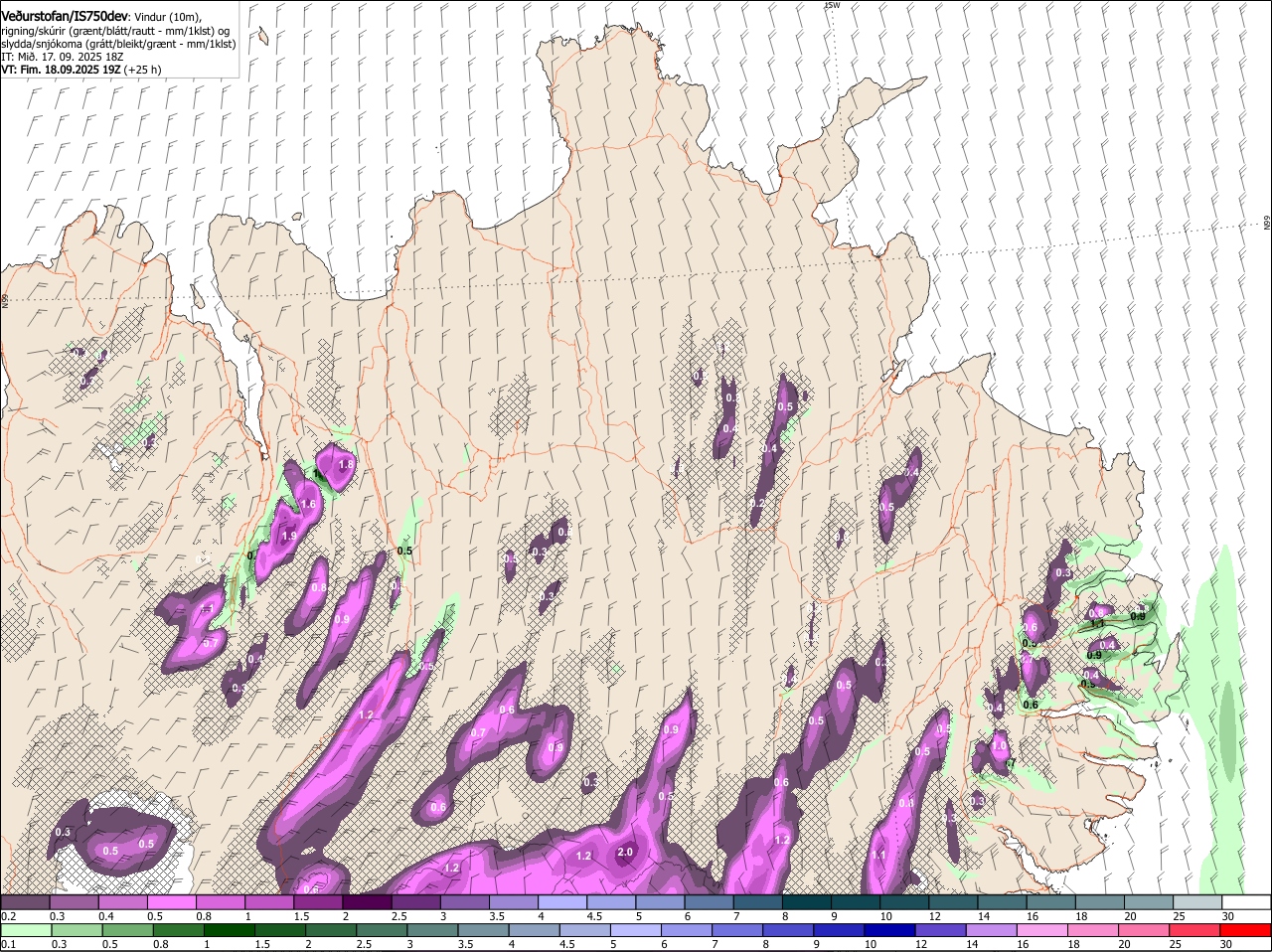Image resolution: width=1272 pixels, height=952 pixels.
Task: Click lower legend blue swatch between 7 and 8
Action: tap(737, 930)
